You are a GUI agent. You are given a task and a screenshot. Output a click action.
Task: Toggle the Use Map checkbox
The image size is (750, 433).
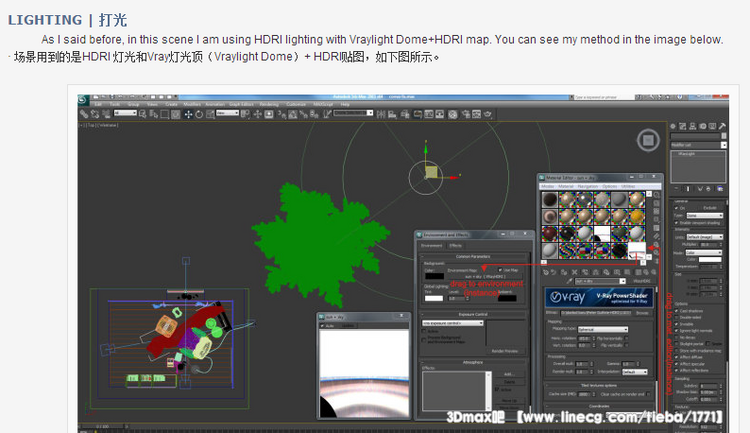tap(500, 270)
